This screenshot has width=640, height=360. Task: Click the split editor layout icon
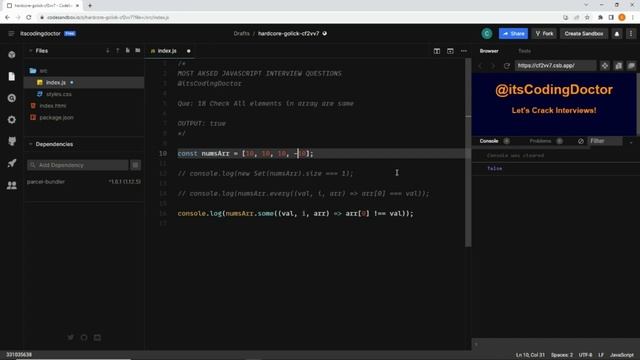pos(437,51)
